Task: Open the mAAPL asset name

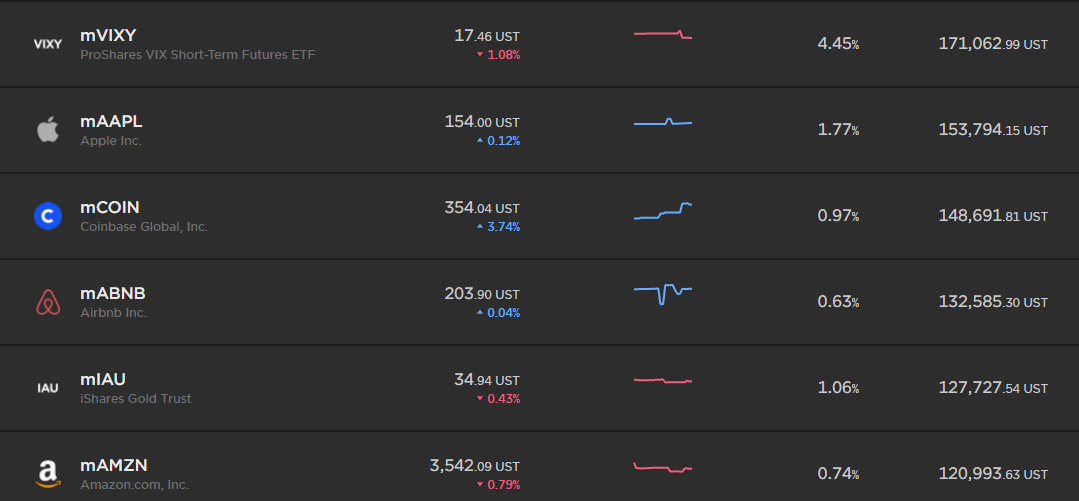Action: click(x=111, y=122)
